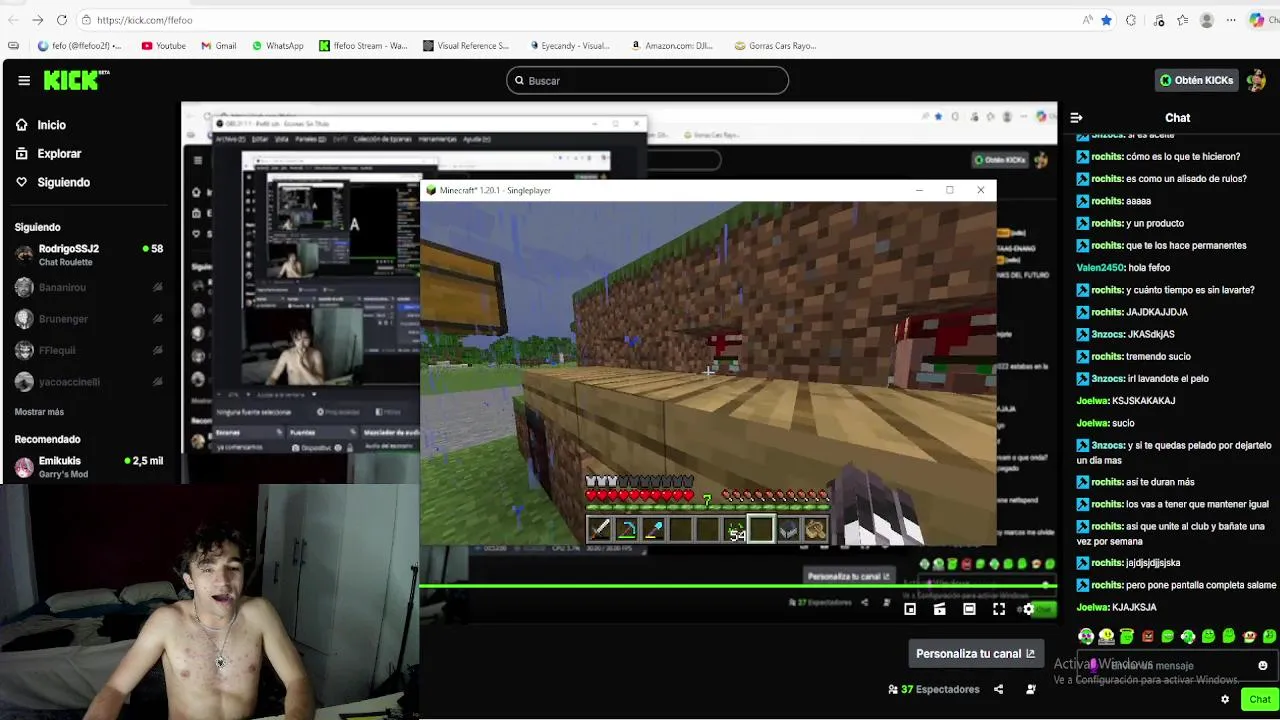Open Gmail bookmark
Image resolution: width=1280 pixels, height=720 pixels.
coord(218,46)
